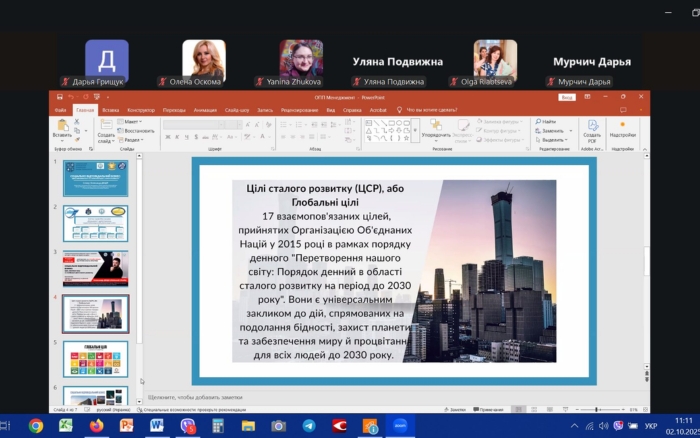Click the Заметки (Notes) button in status bar
Image resolution: width=700 pixels, height=438 pixels.
(x=457, y=410)
